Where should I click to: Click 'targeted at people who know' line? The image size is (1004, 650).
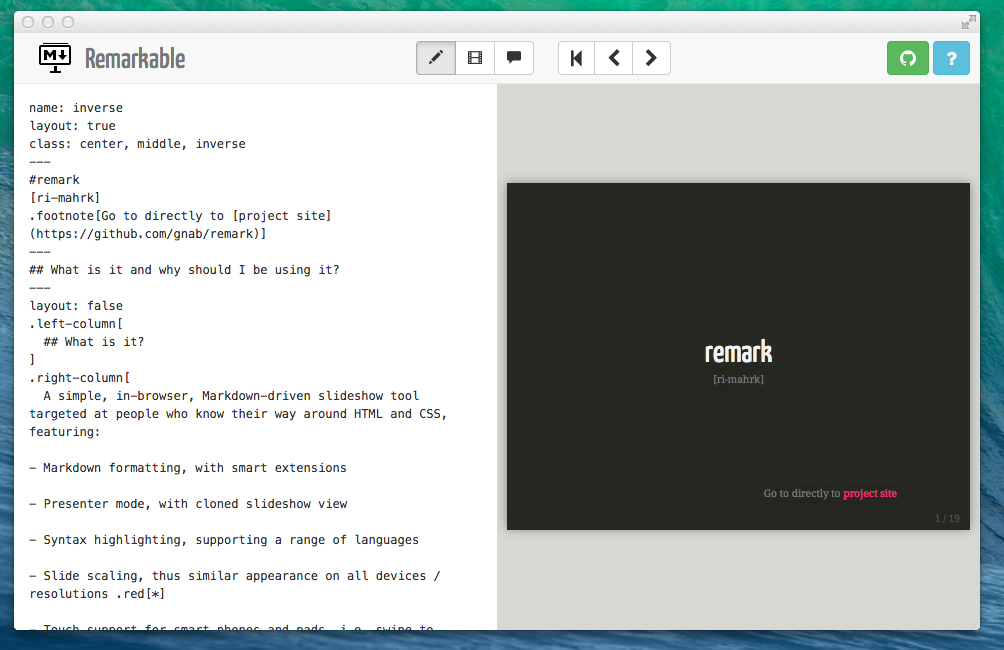(x=238, y=414)
